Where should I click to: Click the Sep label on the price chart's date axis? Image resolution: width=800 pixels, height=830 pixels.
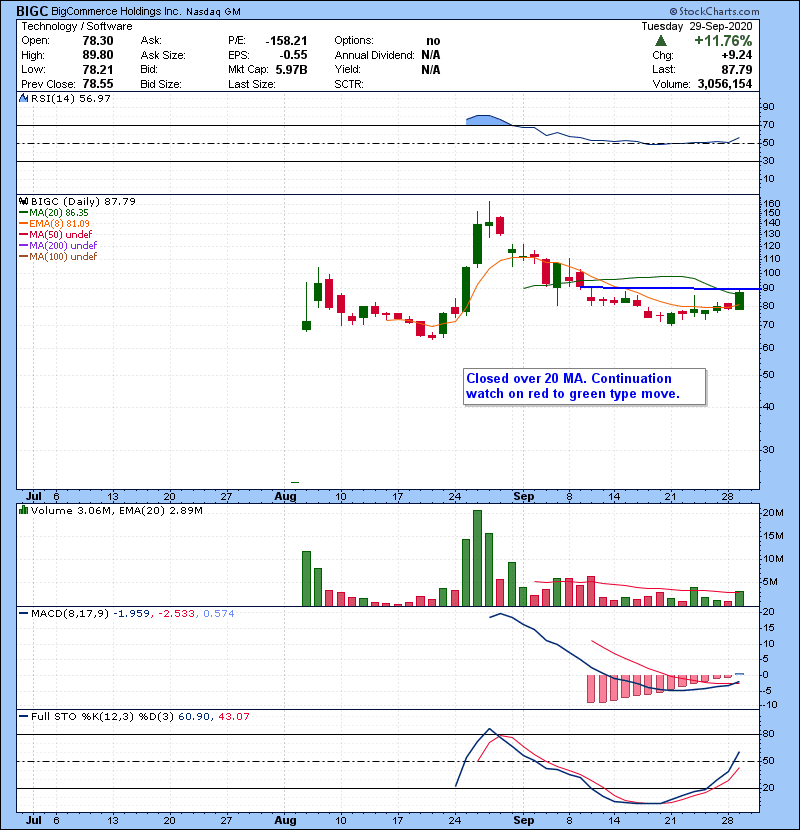pos(523,496)
